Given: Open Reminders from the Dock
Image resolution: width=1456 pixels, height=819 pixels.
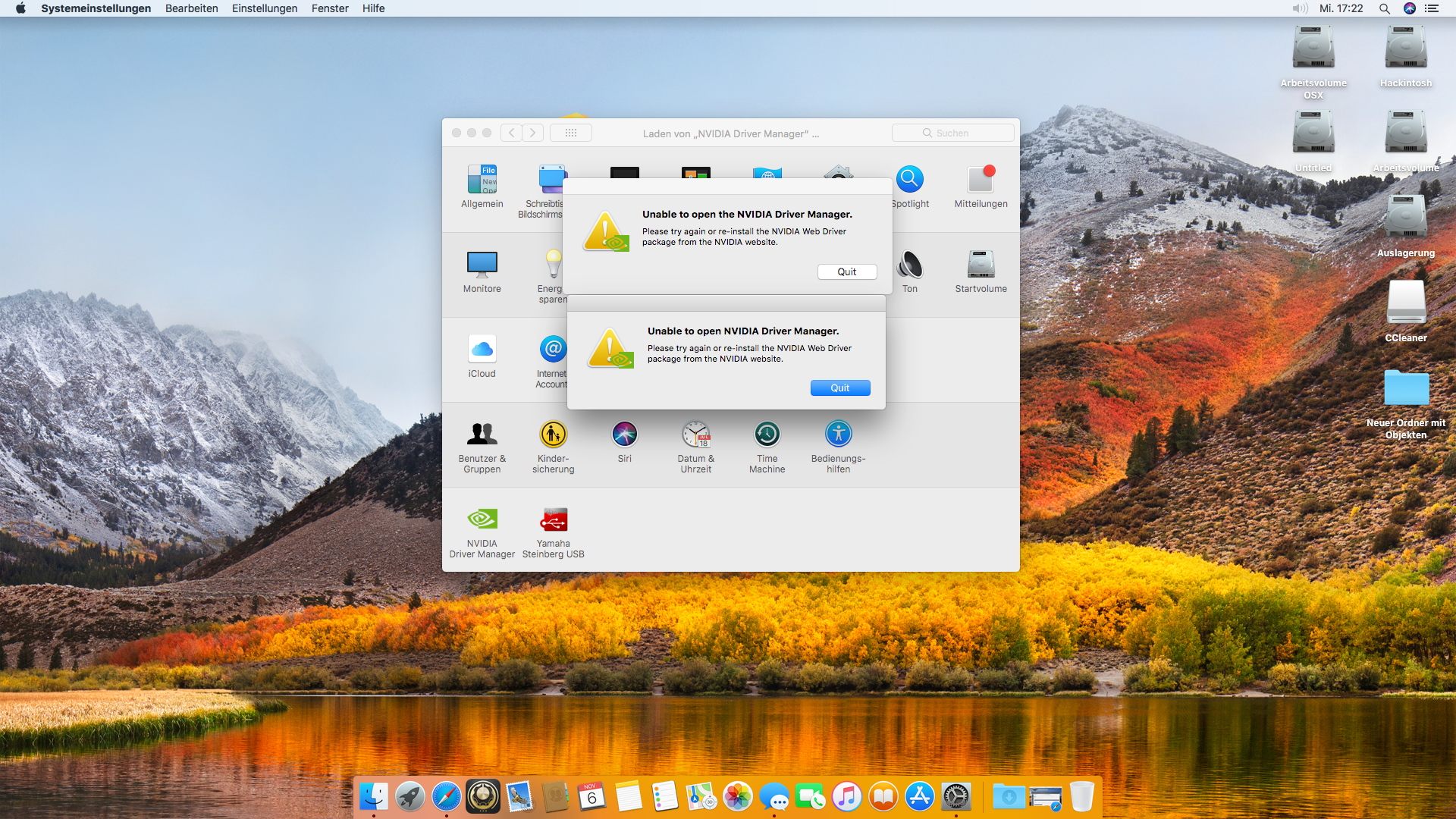Looking at the screenshot, I should [665, 797].
